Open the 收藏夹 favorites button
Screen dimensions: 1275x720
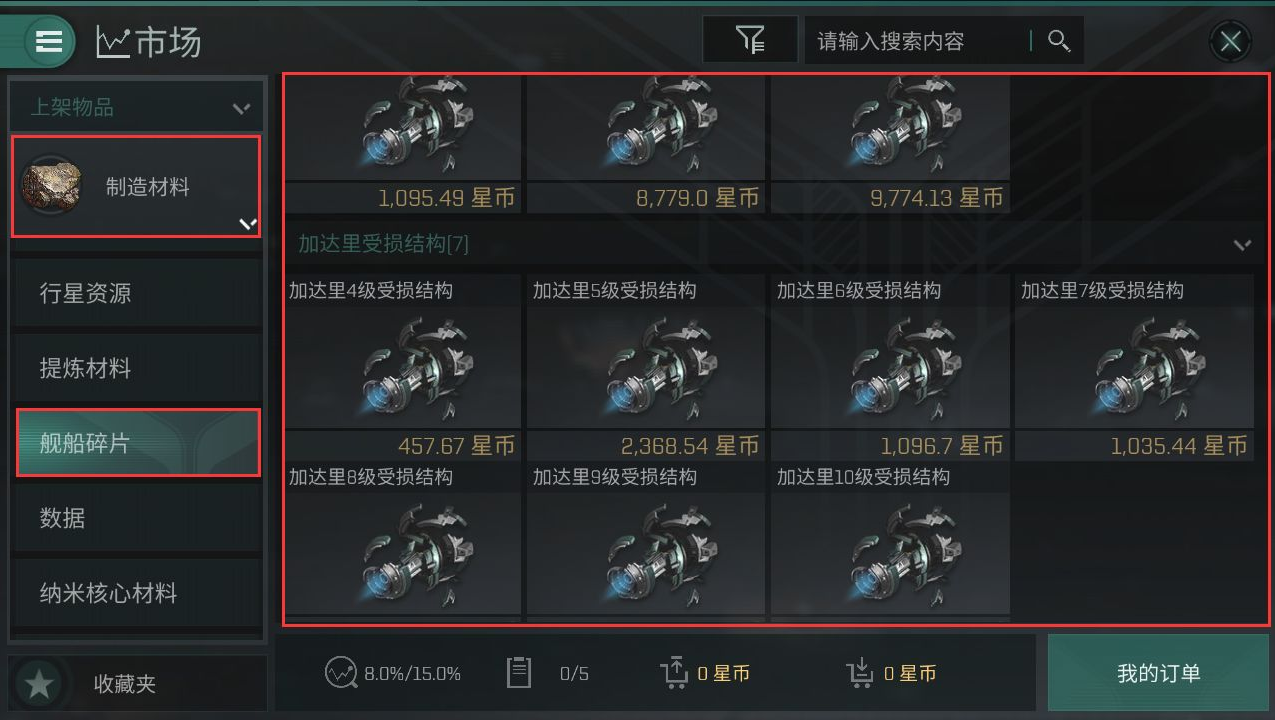click(138, 684)
